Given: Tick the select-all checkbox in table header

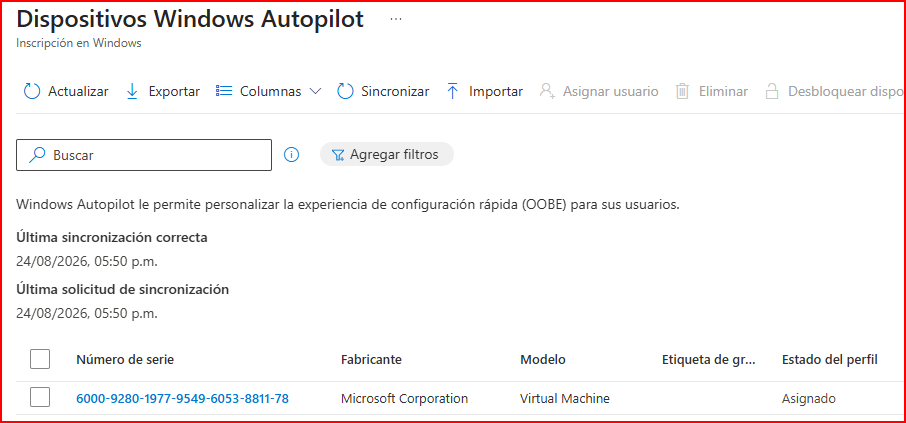Looking at the screenshot, I should click(x=40, y=359).
